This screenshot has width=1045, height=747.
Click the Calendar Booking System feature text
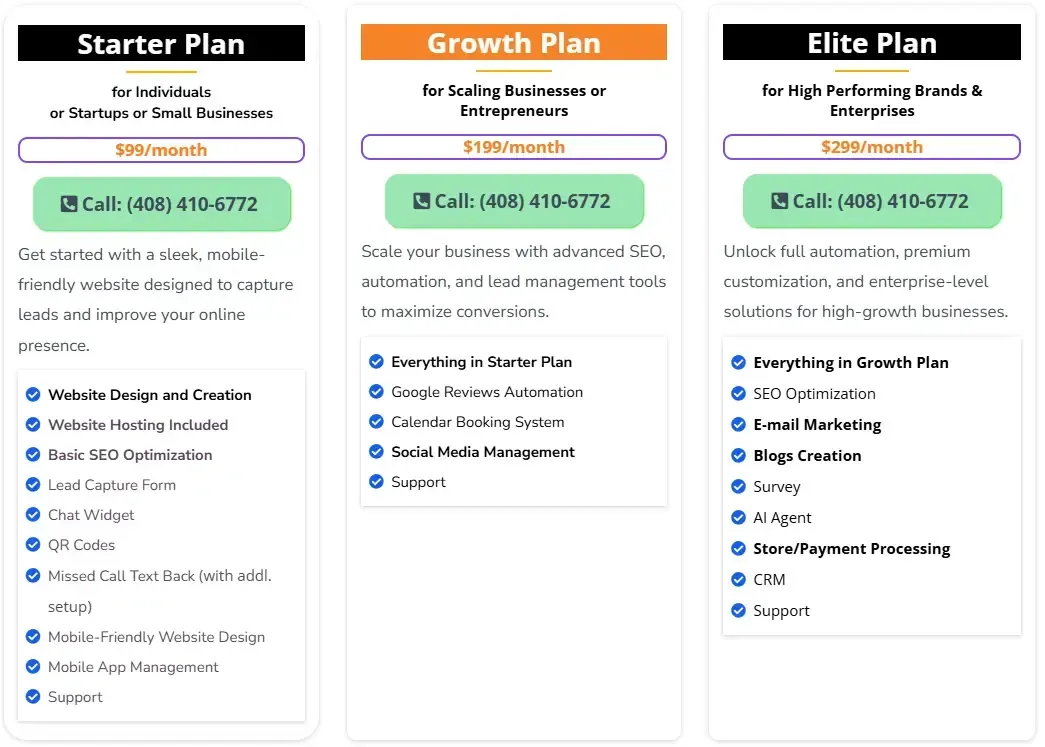[478, 422]
